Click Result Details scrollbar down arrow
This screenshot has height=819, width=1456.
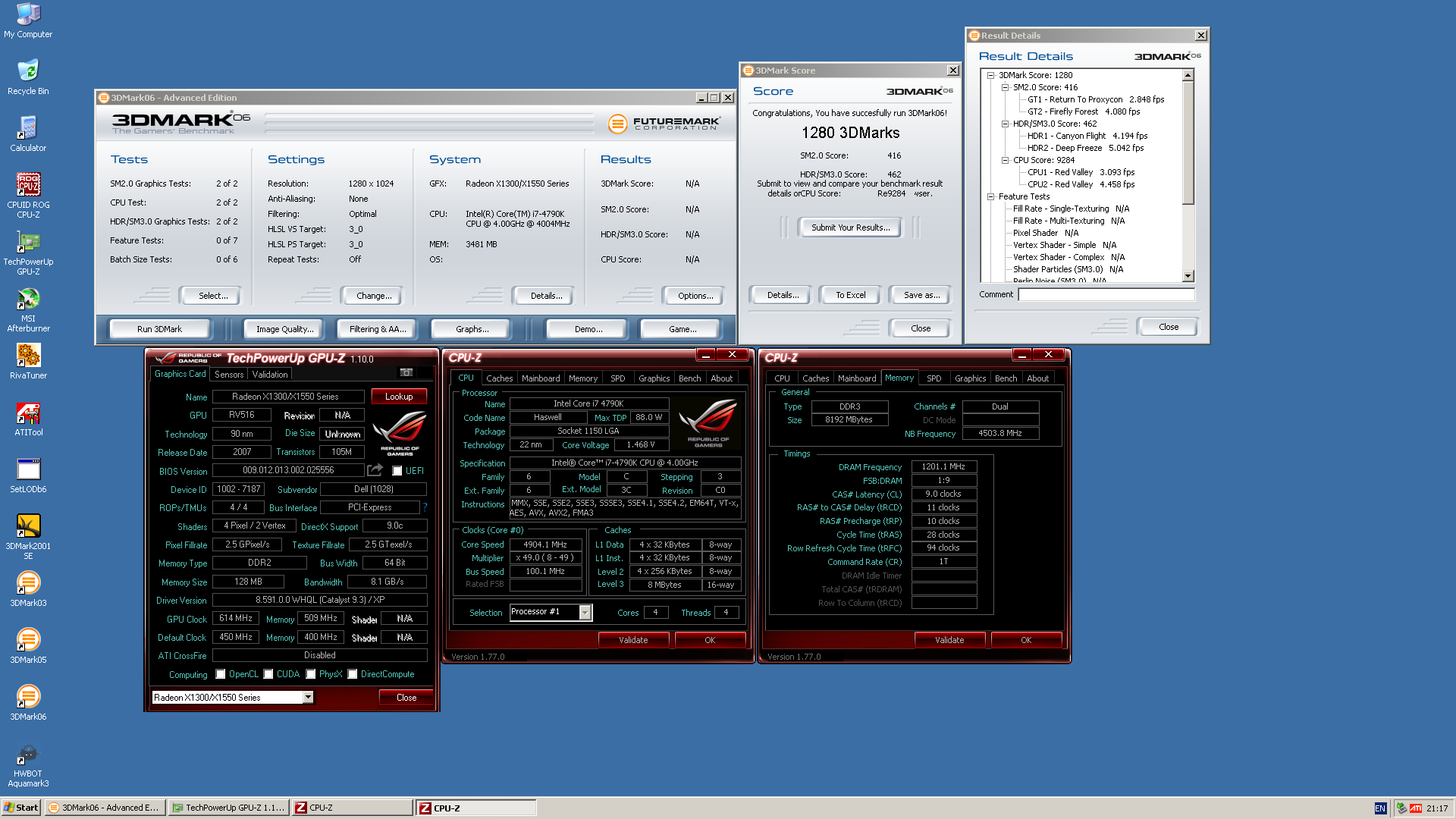pos(1188,277)
